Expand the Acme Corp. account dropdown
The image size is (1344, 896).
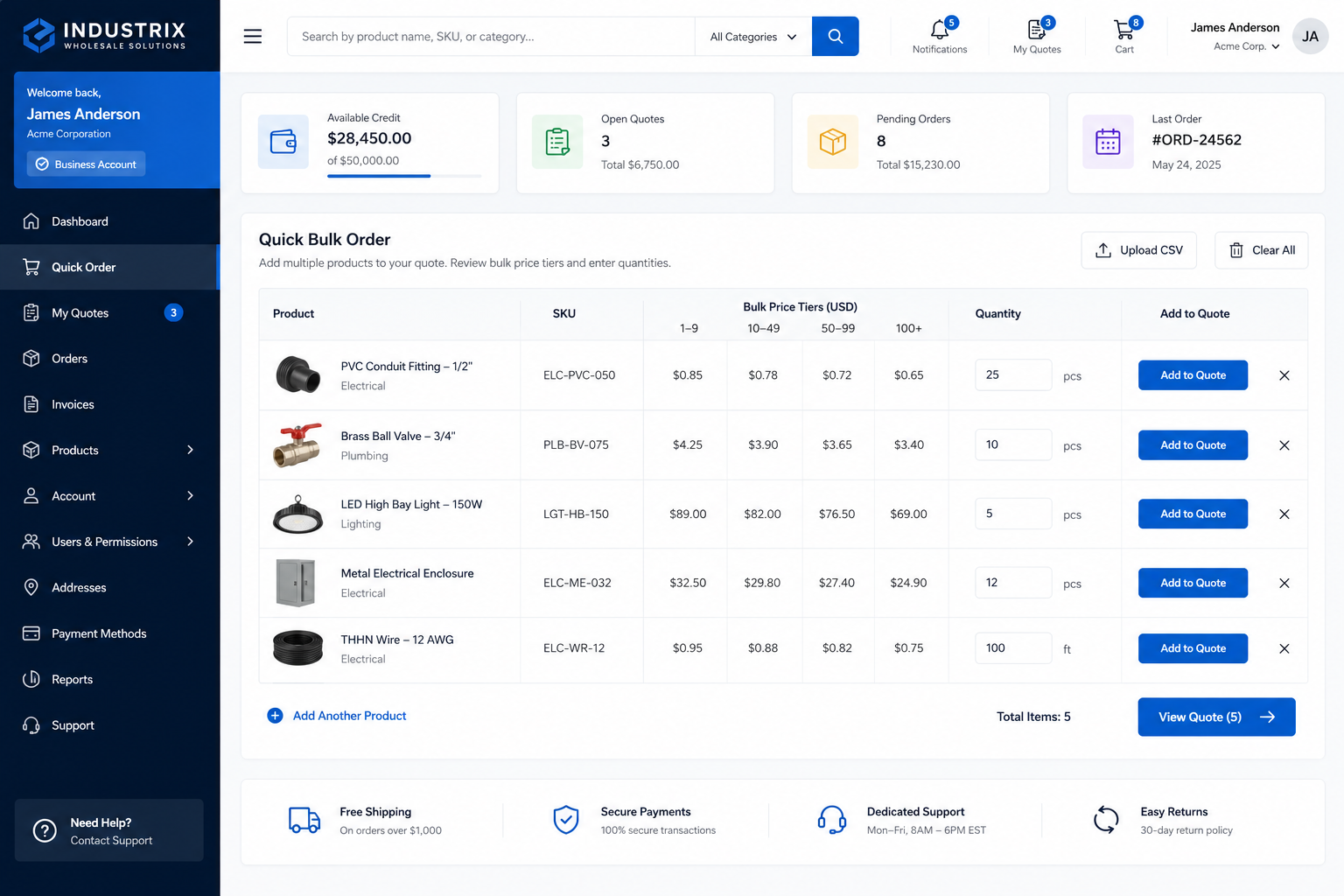pos(1247,46)
